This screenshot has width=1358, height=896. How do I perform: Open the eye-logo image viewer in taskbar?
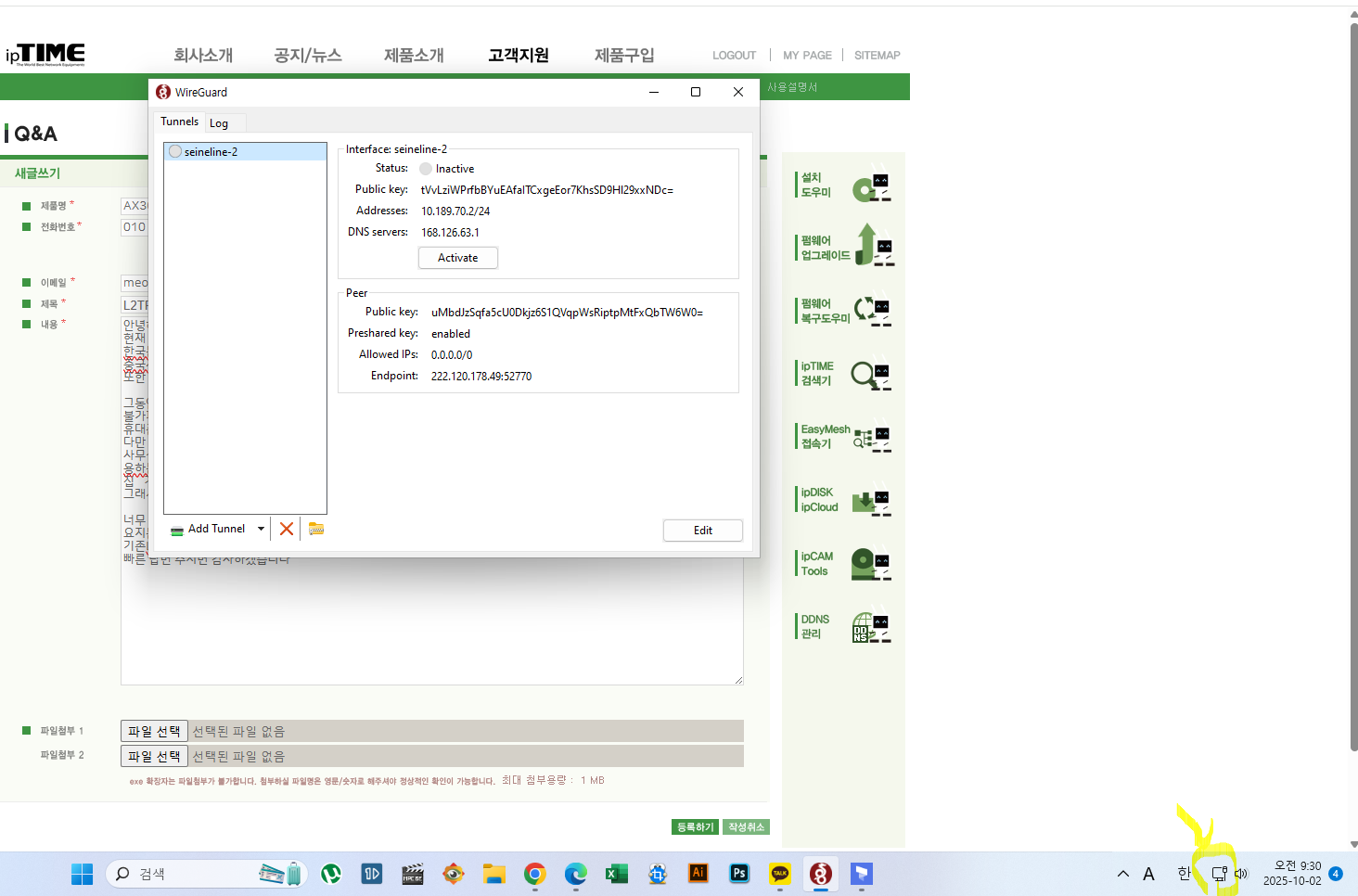click(x=454, y=874)
